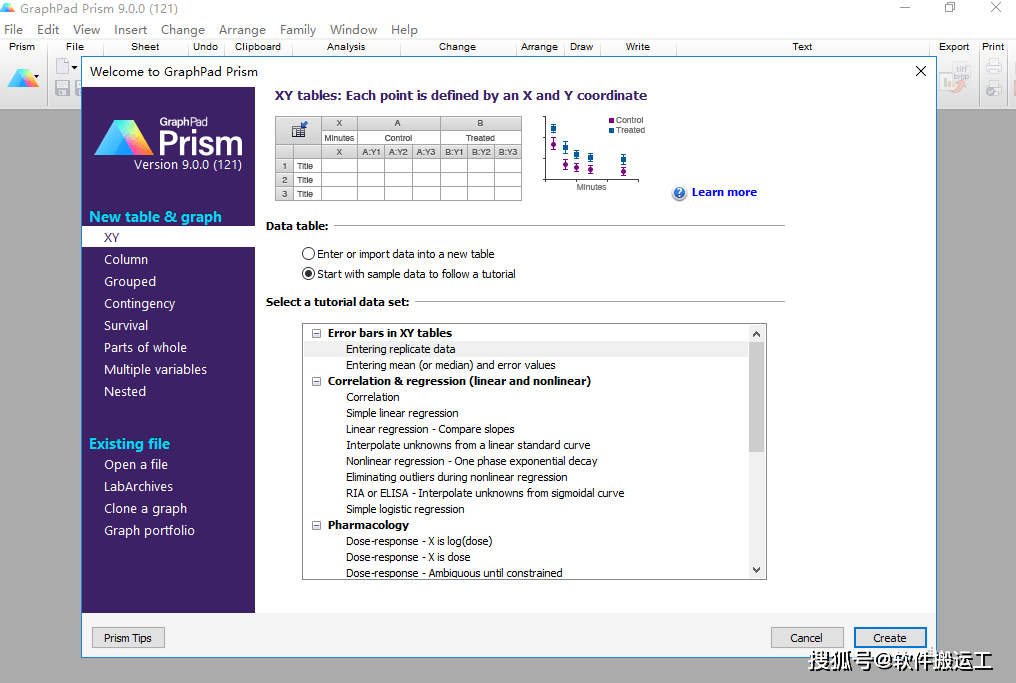Select Grouped table type

point(130,281)
